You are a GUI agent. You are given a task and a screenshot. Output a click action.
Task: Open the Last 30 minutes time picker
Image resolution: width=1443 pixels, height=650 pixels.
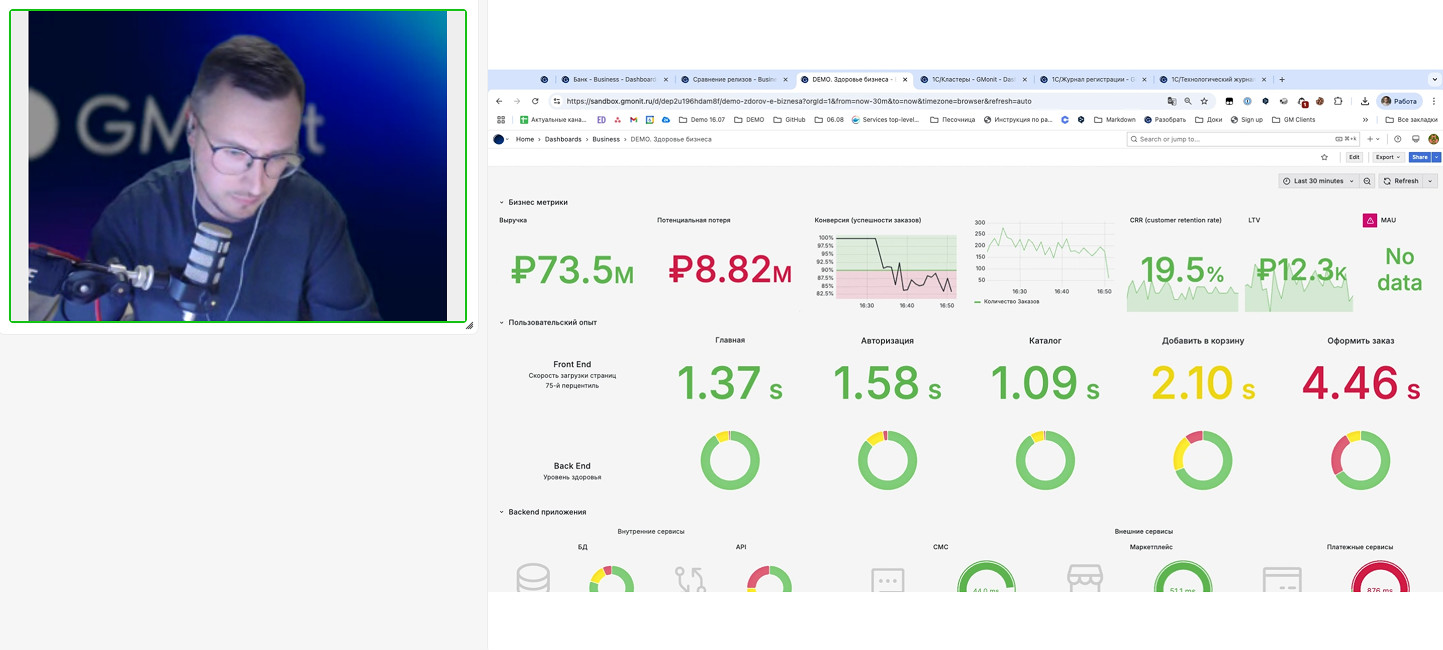tap(1318, 181)
